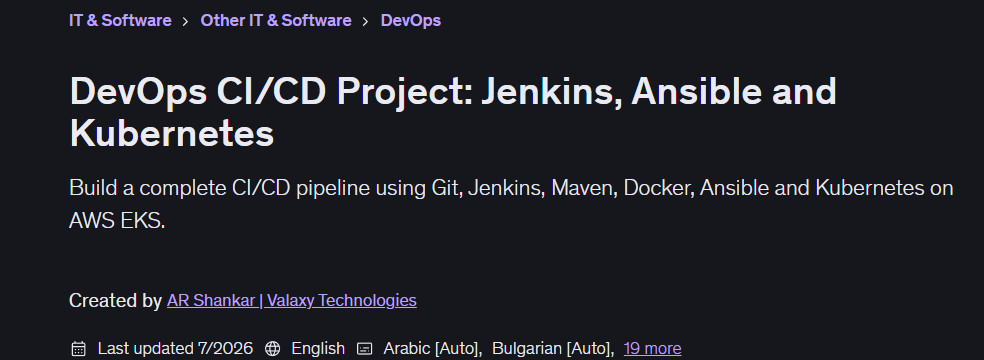Open the IT & Software breadcrumb link

pos(120,20)
